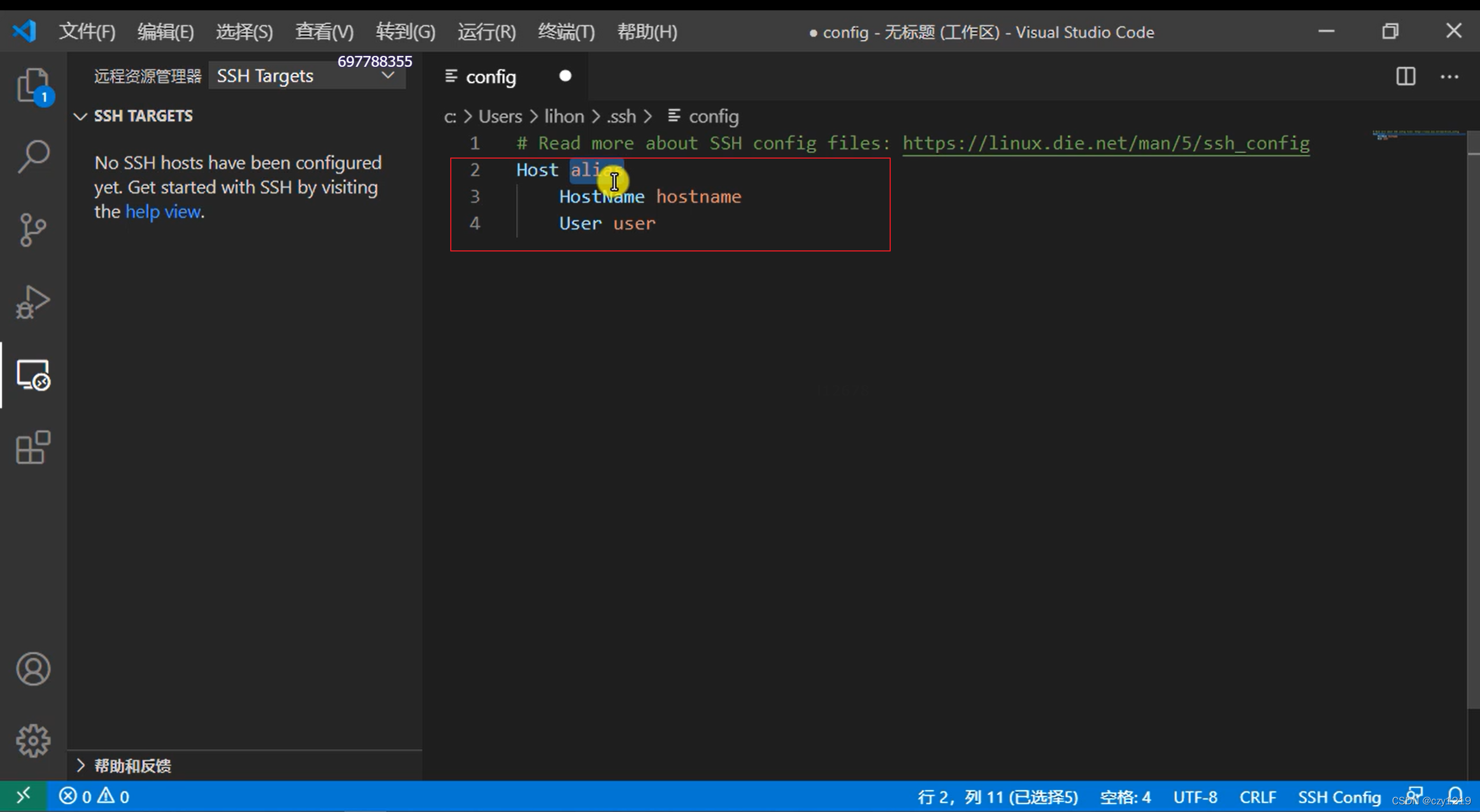Collapse the SSH TARGETS section
This screenshot has height=812, width=1480.
click(80, 116)
